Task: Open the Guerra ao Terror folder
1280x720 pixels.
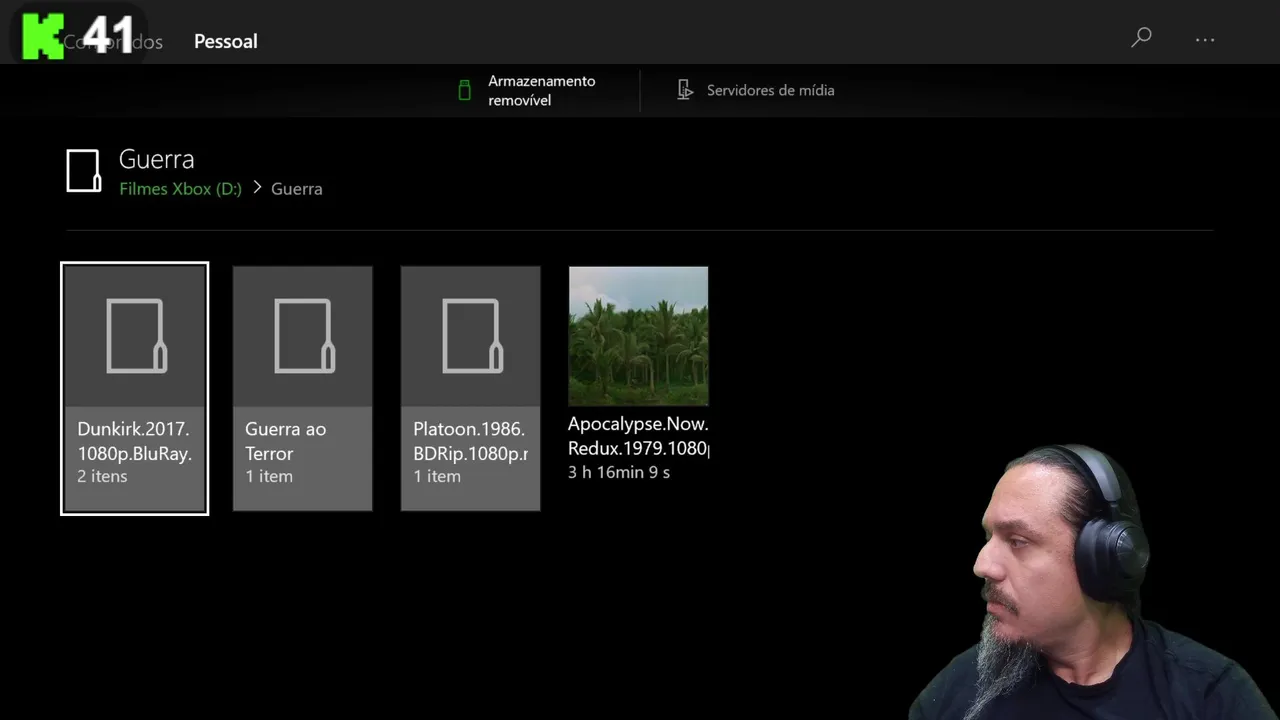Action: 303,389
